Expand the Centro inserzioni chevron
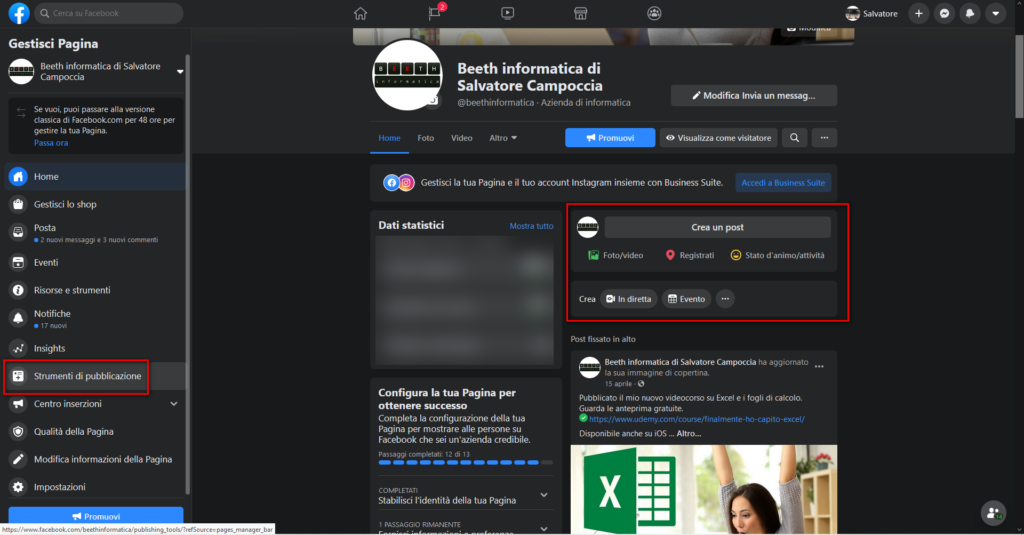 click(174, 404)
